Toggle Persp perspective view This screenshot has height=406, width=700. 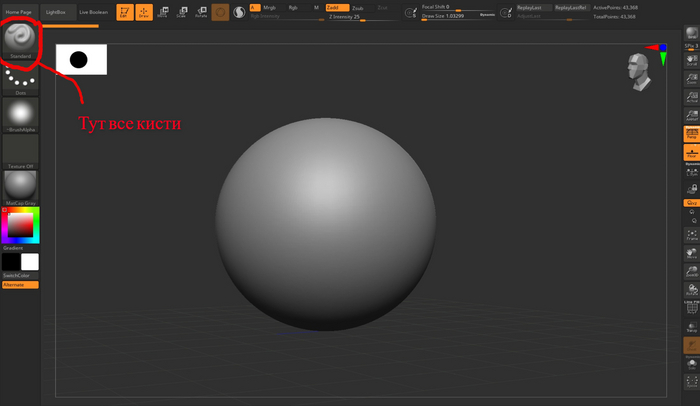(x=691, y=132)
